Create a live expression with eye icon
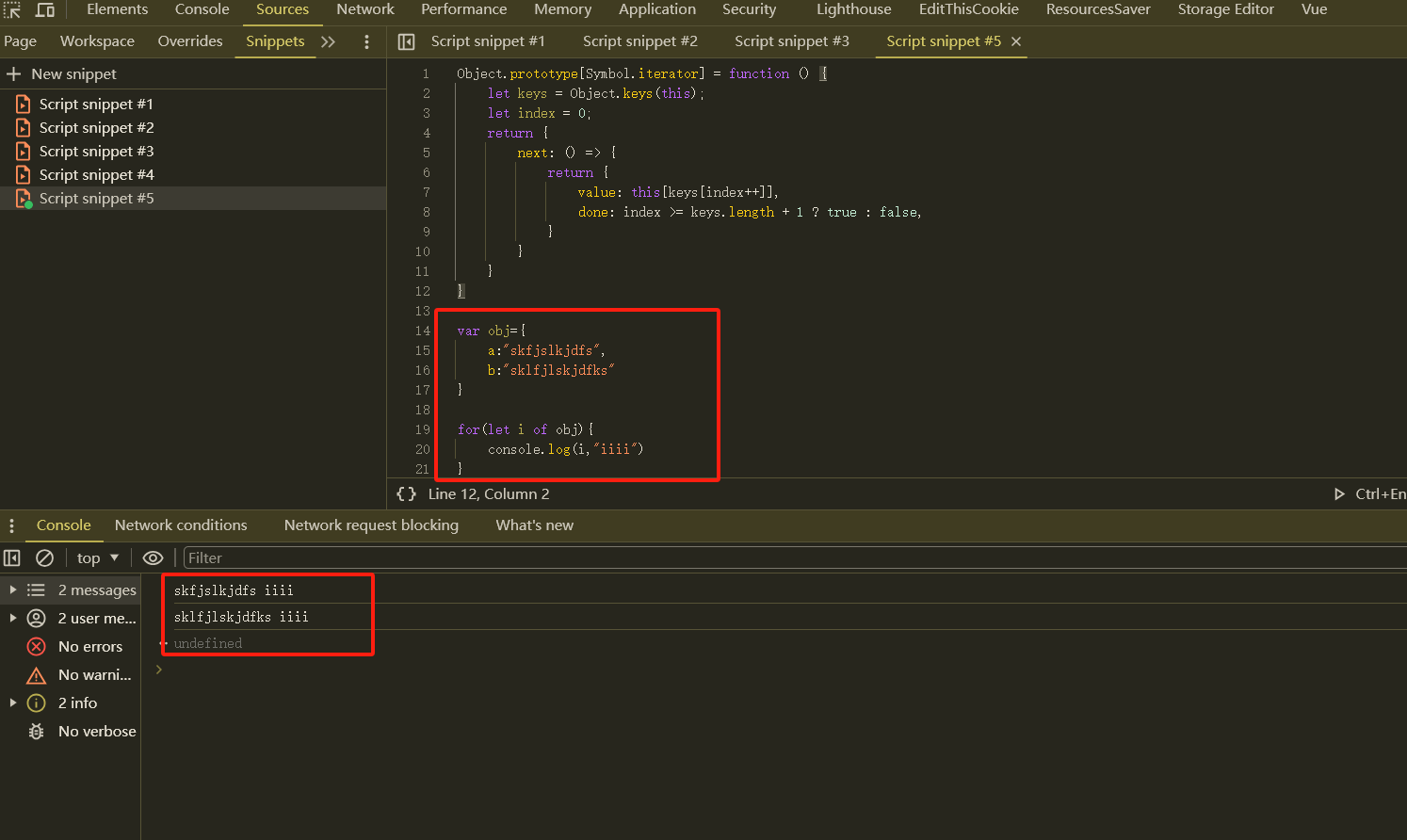Screen dimensions: 1407x840 (153, 558)
